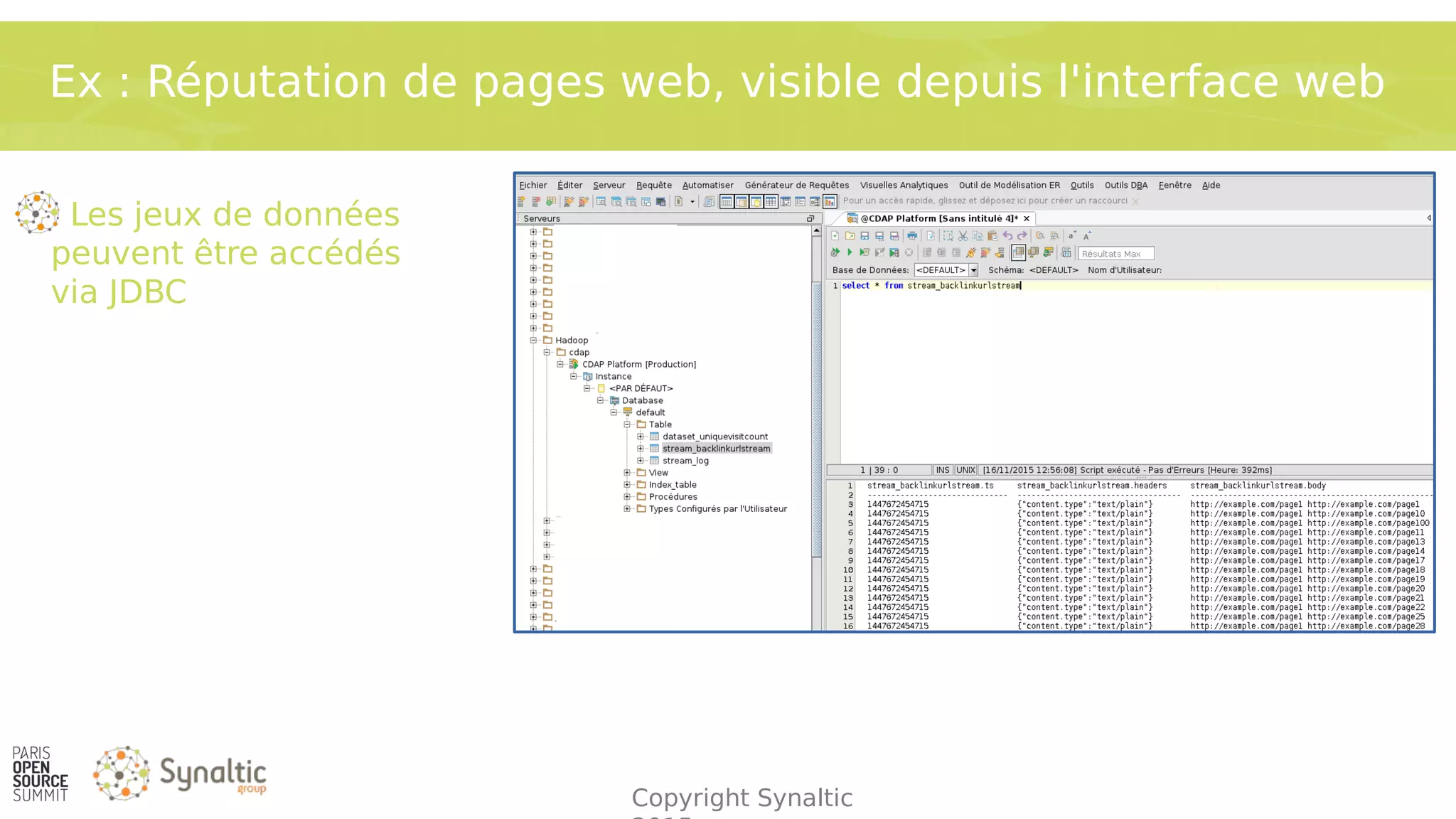Select Types Configurés par l'Utilisateur node
Viewport: 1456px width, 819px height.
tap(718, 509)
